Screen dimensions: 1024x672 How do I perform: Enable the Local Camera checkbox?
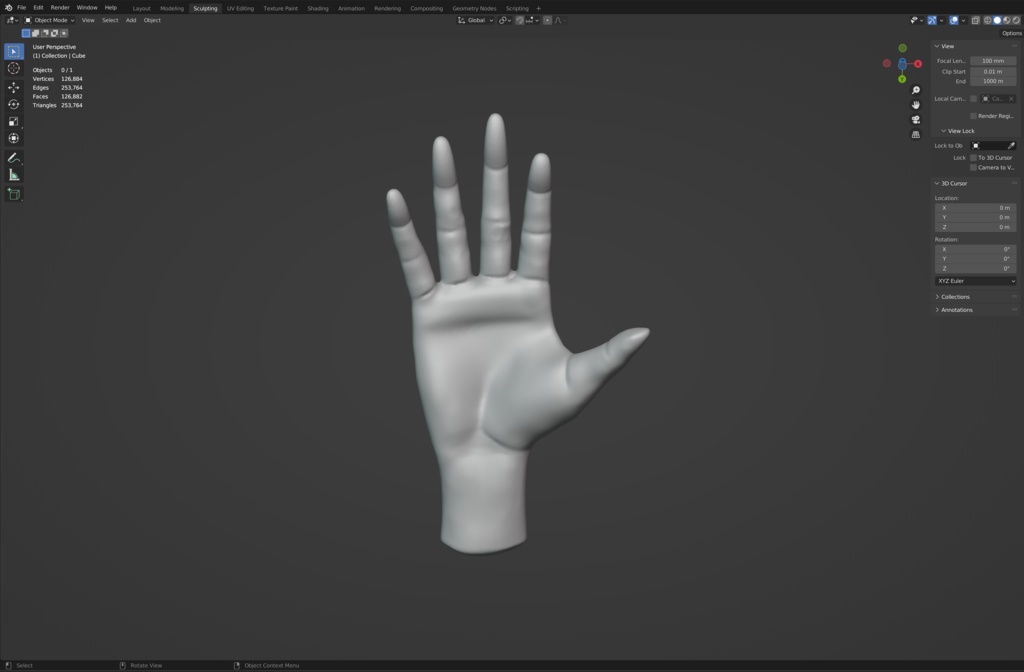pos(973,99)
